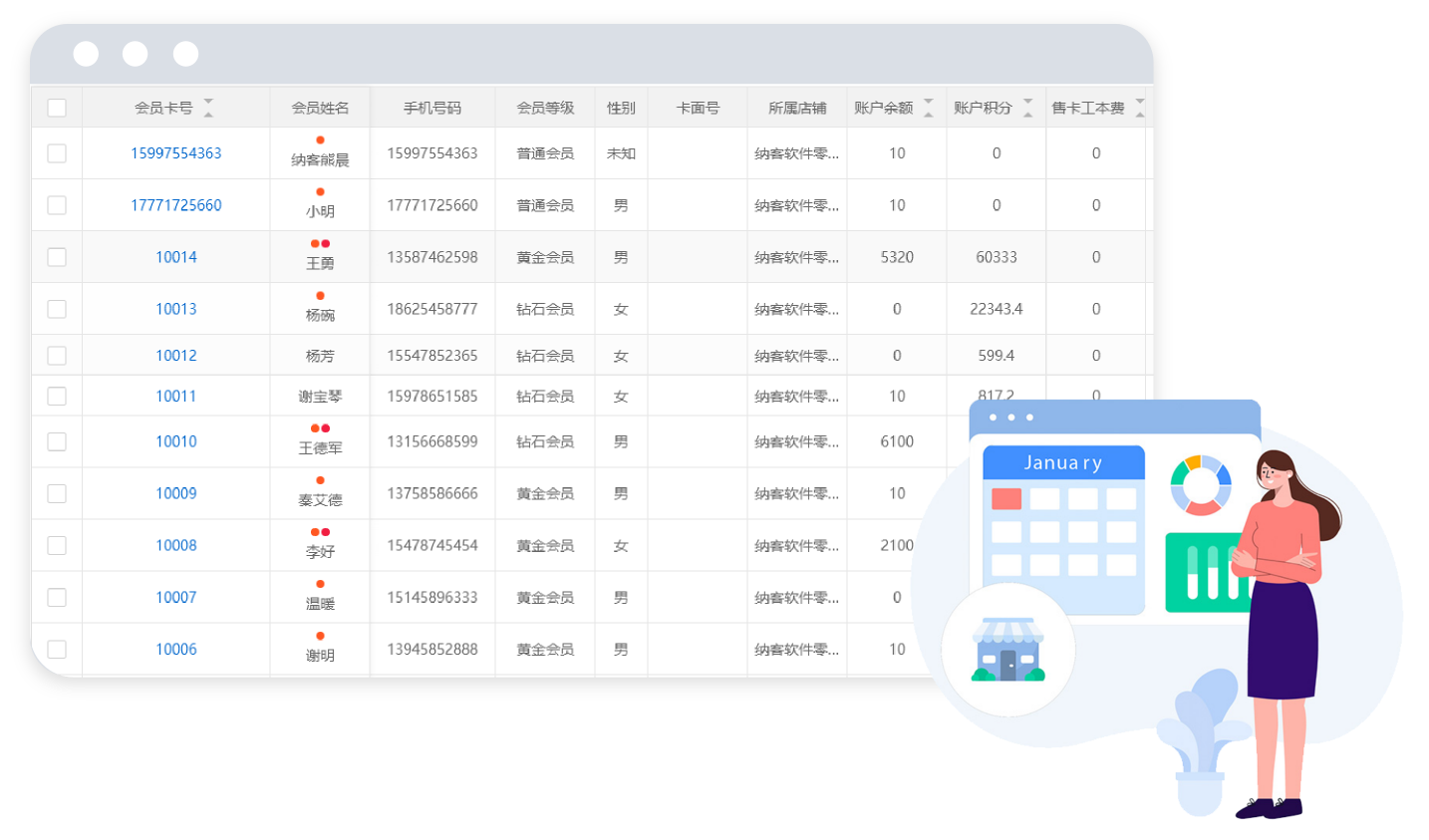The image size is (1429, 840).
Task: Click the green bar chart icon
Action: [1206, 572]
